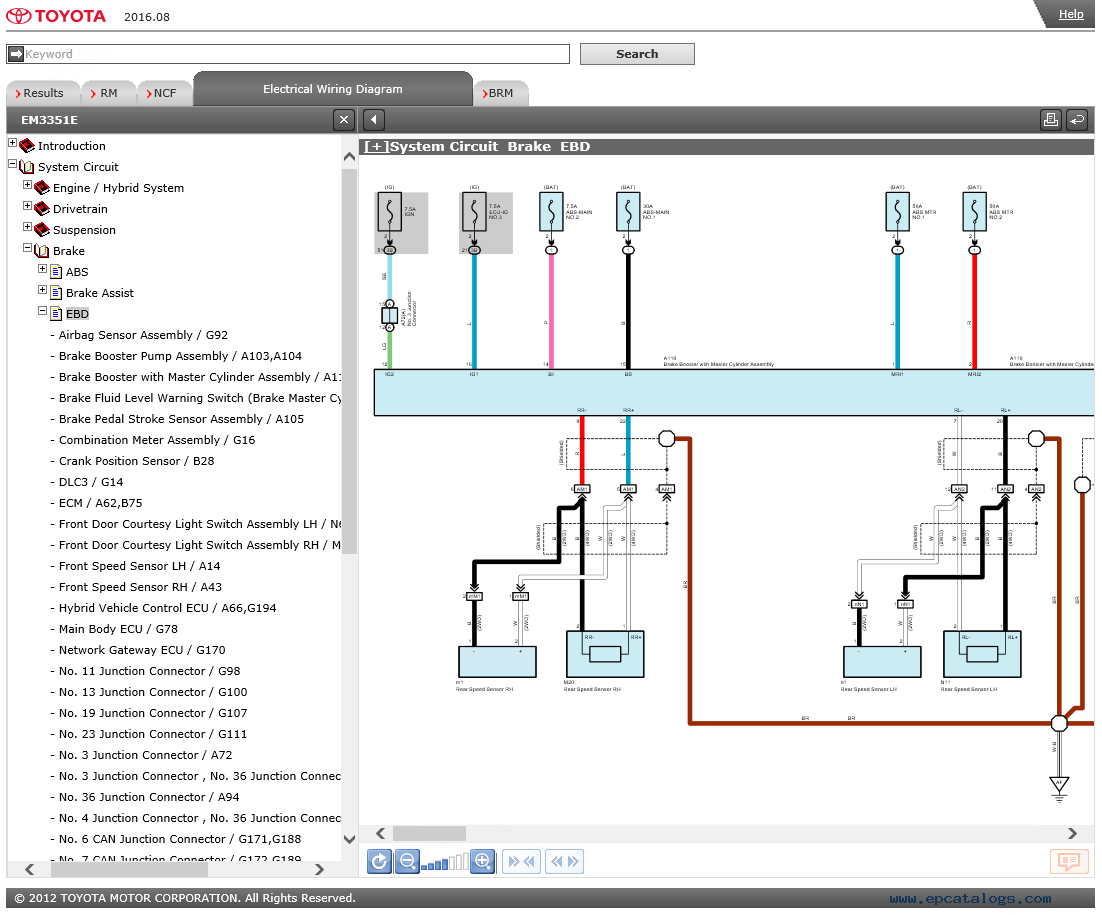The width and height of the screenshot is (1102, 915).
Task: Collapse the EBD tree node
Action: pyautogui.click(x=43, y=311)
